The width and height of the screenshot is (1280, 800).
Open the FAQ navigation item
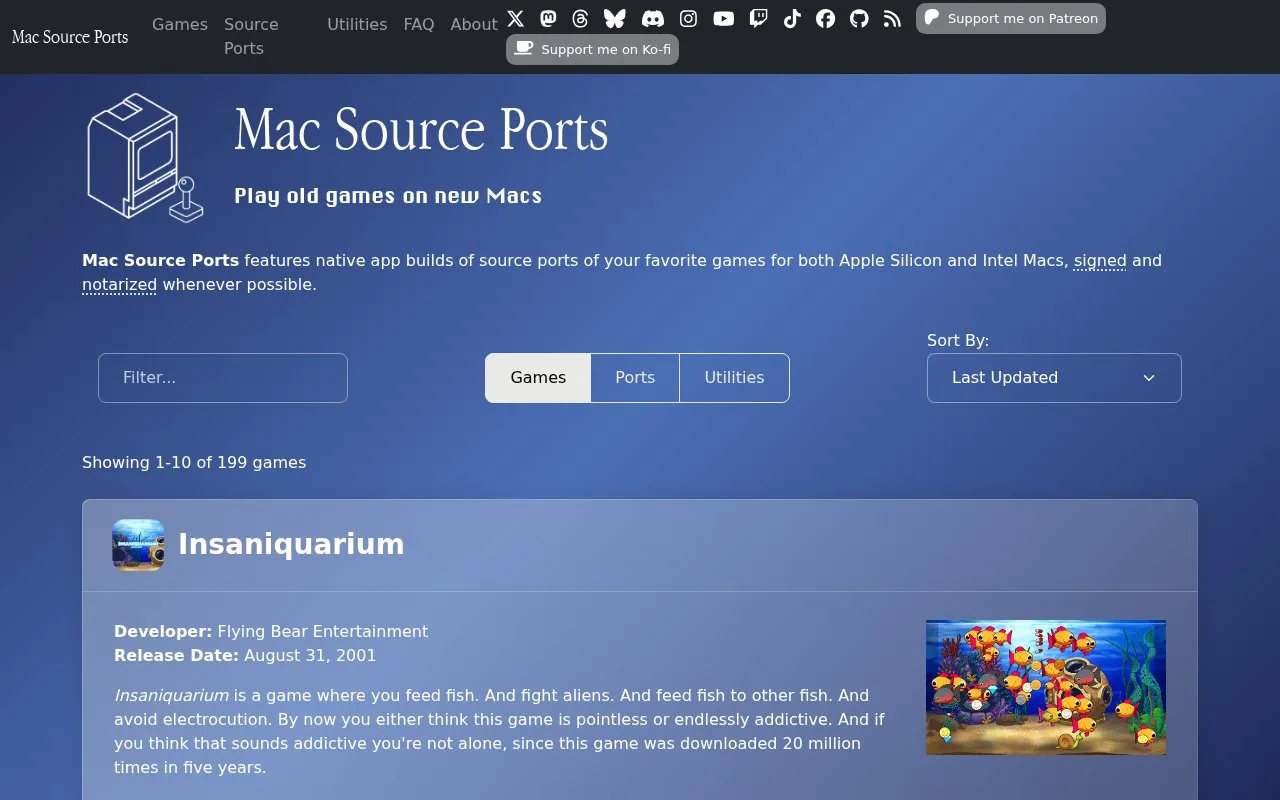tap(419, 24)
